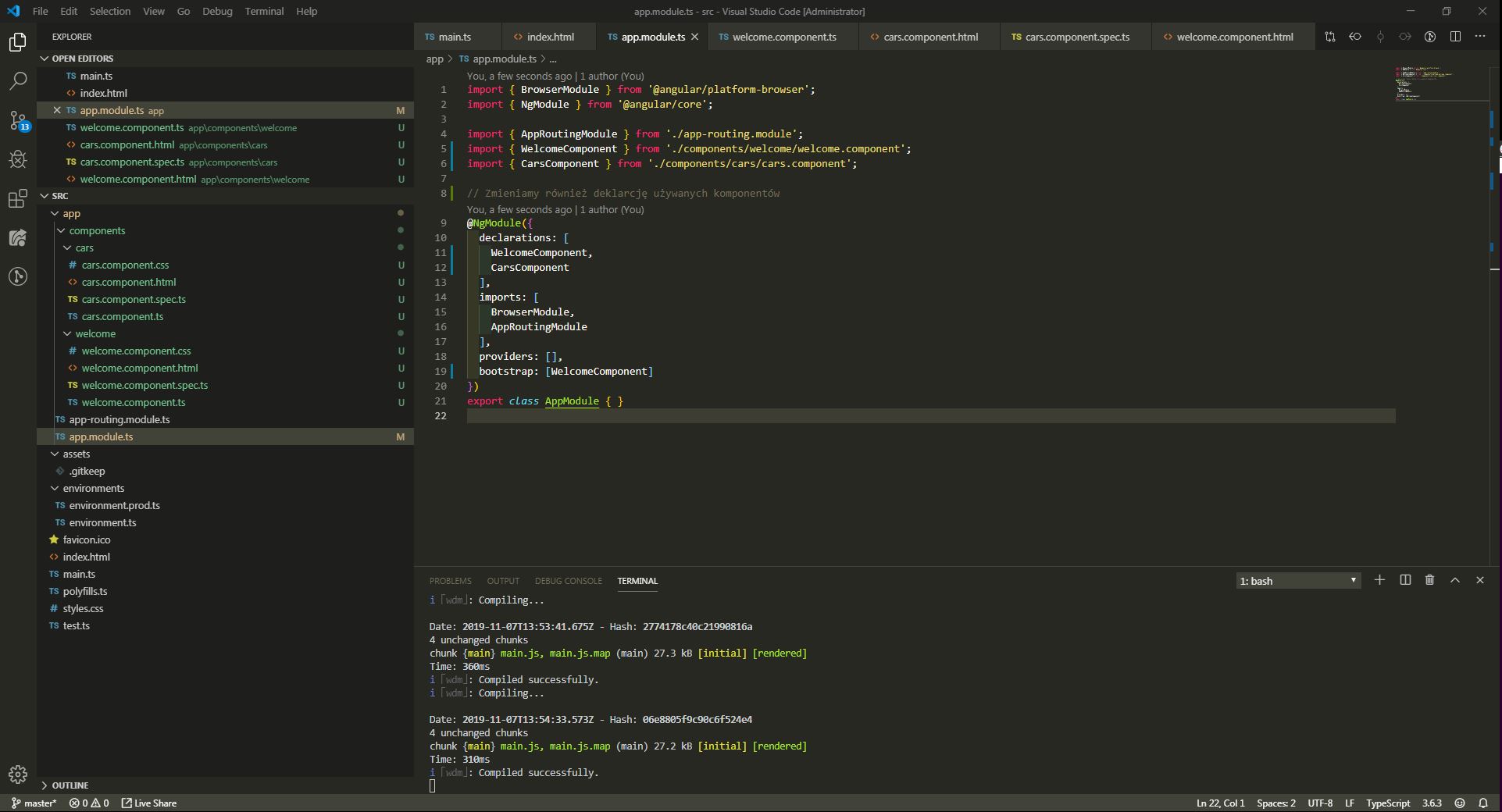
Task: Open notifications bell in status bar
Action: click(x=1483, y=803)
